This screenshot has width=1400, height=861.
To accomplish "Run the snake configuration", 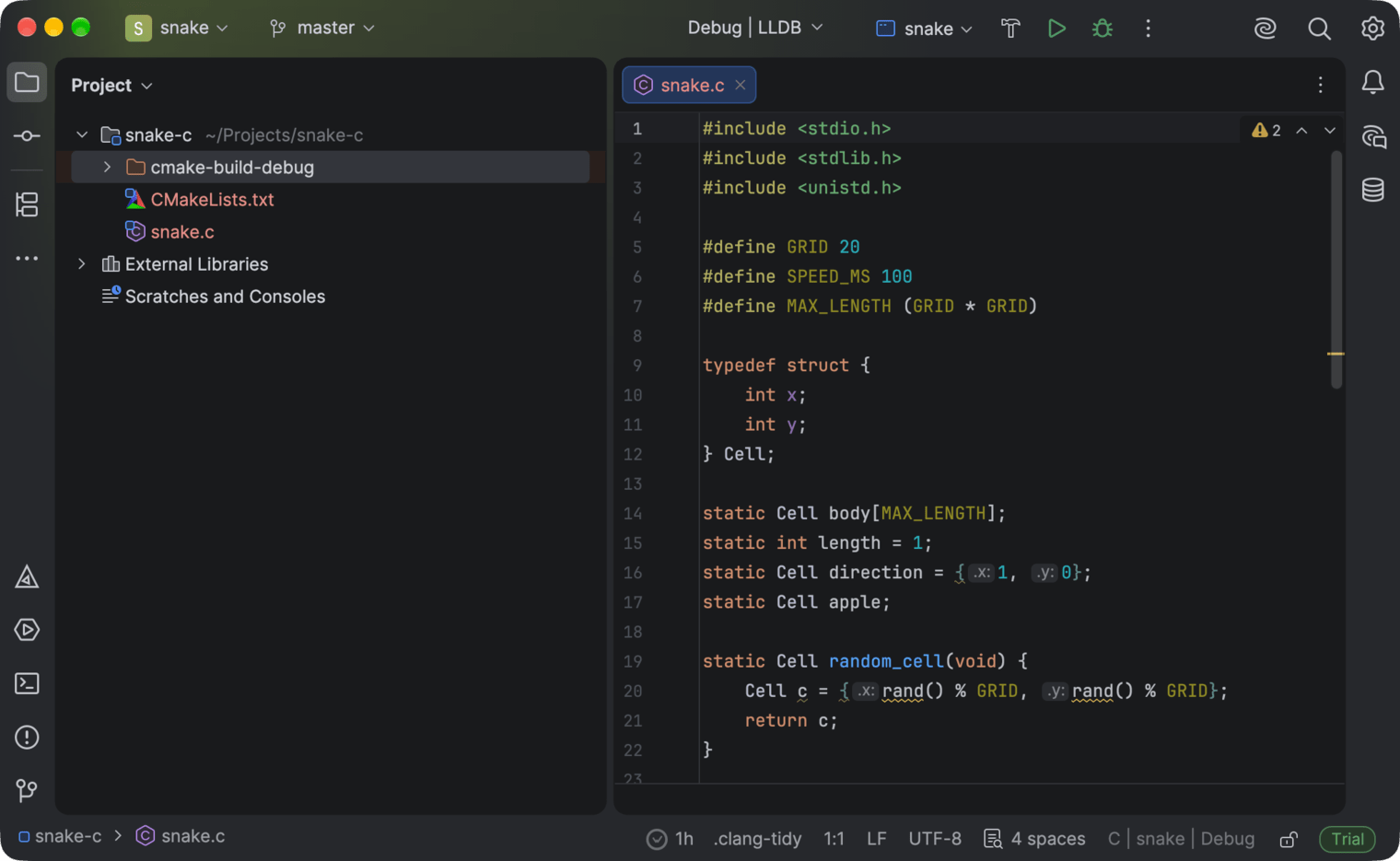I will pyautogui.click(x=1056, y=29).
